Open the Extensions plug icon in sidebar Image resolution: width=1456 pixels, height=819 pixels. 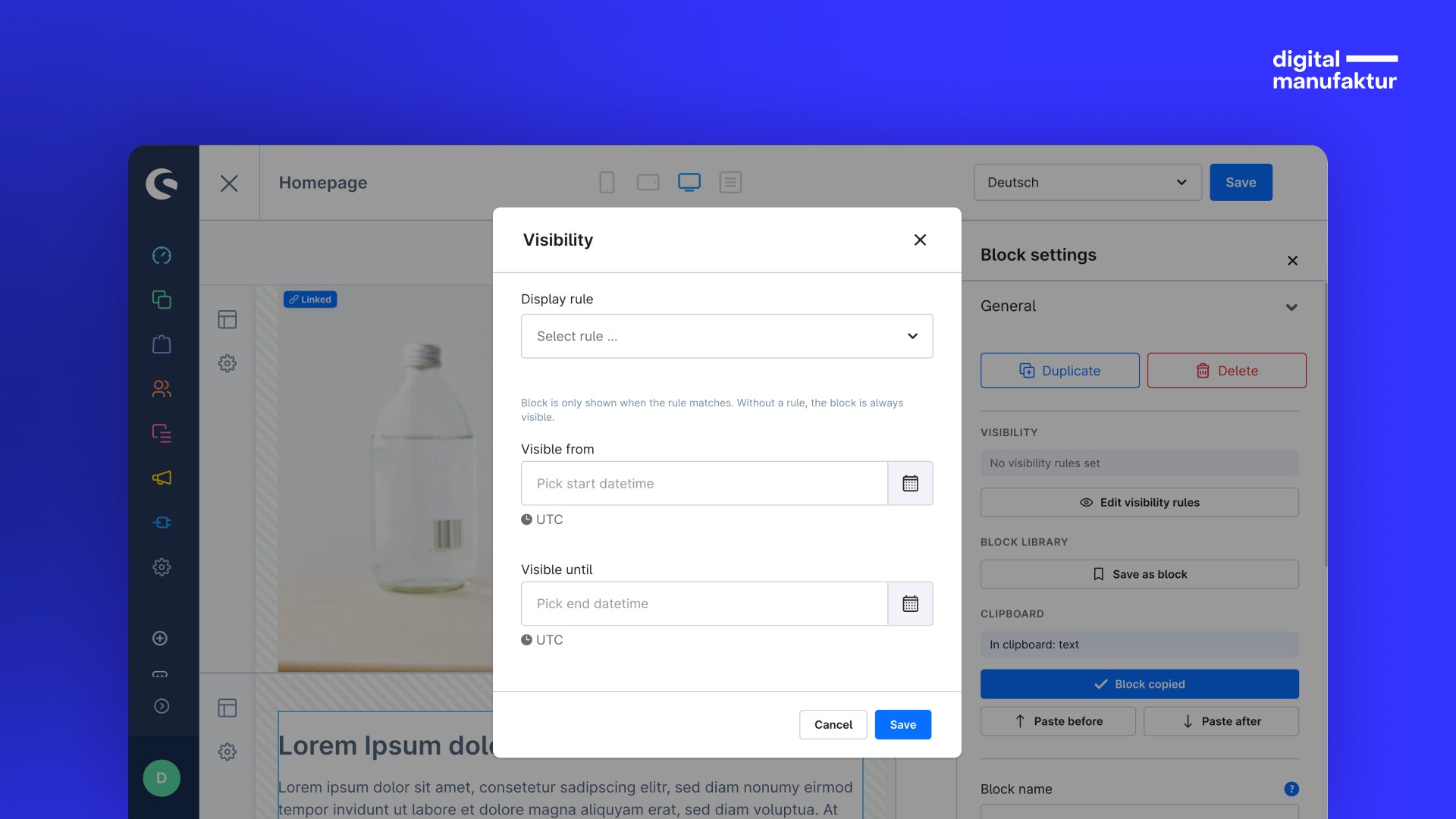pos(162,522)
